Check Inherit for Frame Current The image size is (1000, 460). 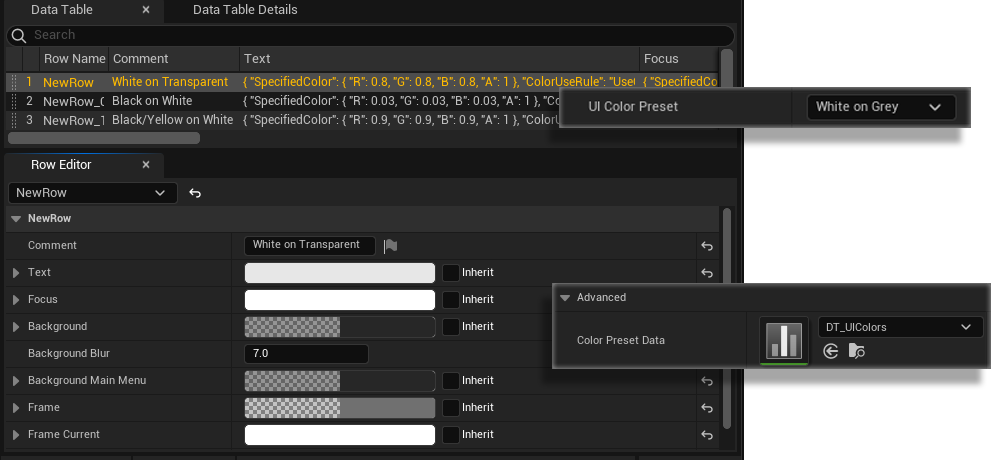(x=451, y=435)
